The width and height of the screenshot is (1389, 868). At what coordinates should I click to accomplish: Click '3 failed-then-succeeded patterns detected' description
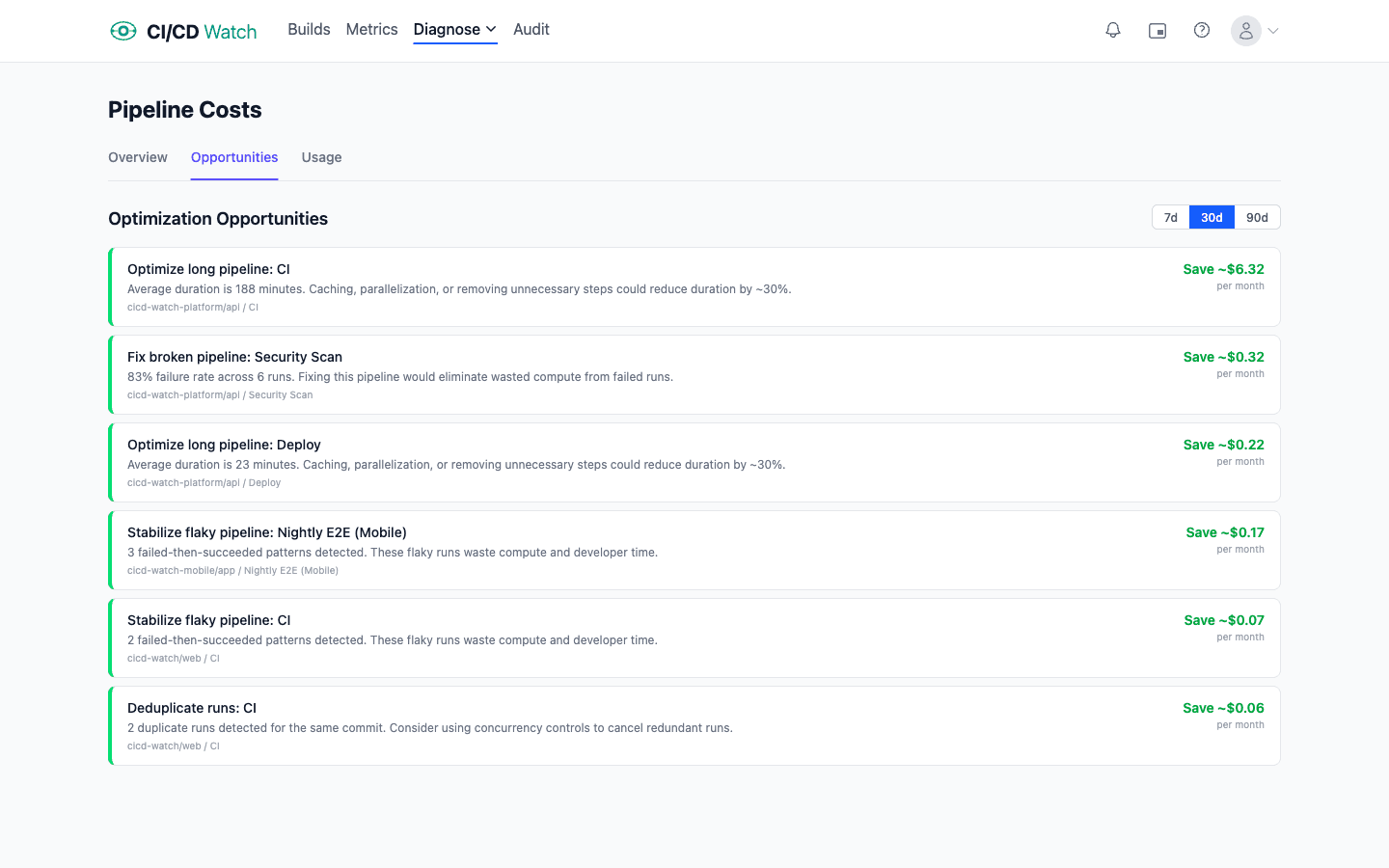coord(393,553)
